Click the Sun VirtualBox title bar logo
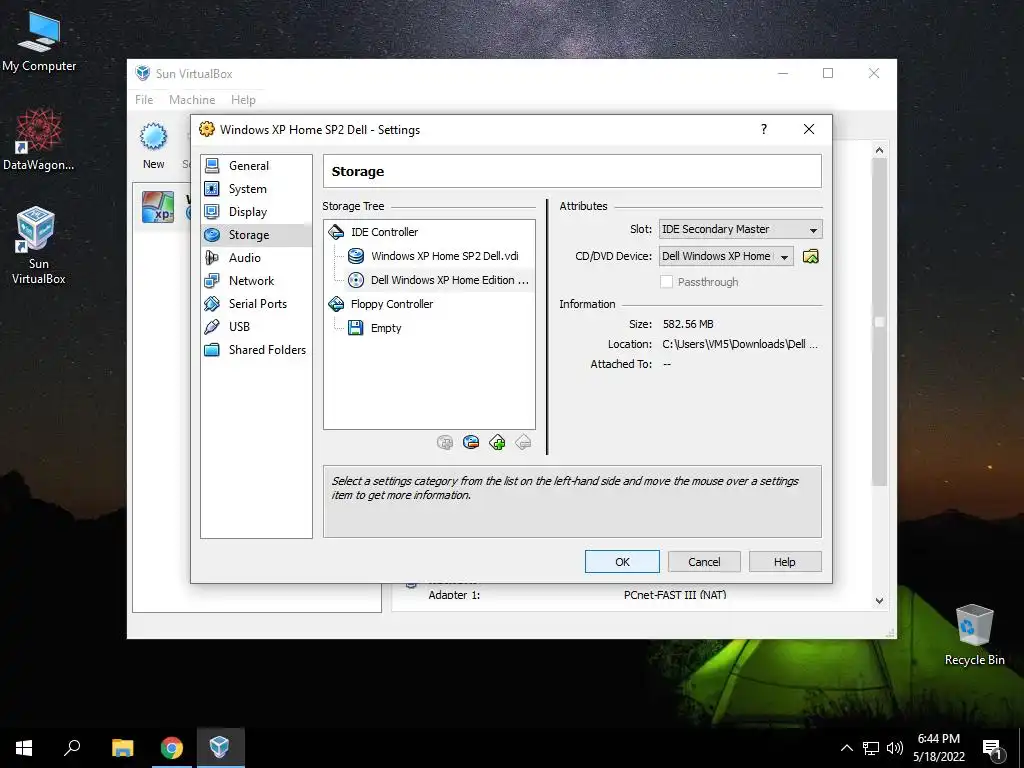1024x768 pixels. pyautogui.click(x=143, y=73)
